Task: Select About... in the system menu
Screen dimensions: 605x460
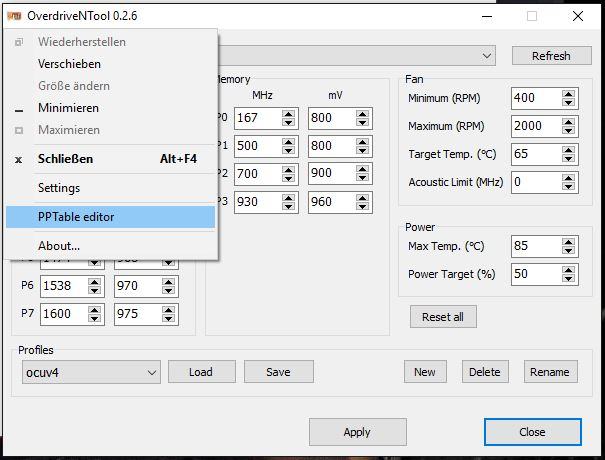Action: tap(110, 246)
